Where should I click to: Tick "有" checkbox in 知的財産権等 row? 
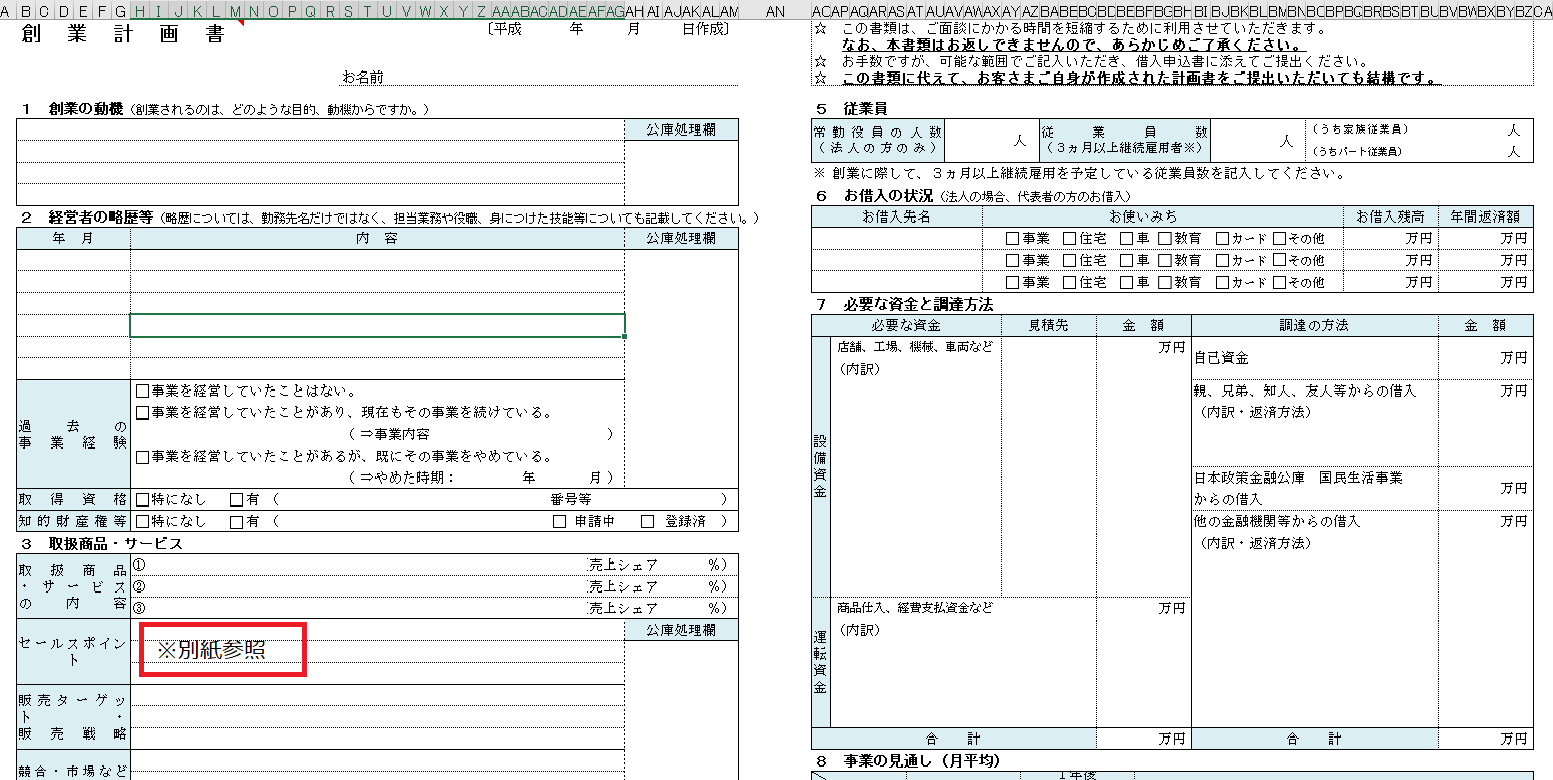pyautogui.click(x=237, y=522)
